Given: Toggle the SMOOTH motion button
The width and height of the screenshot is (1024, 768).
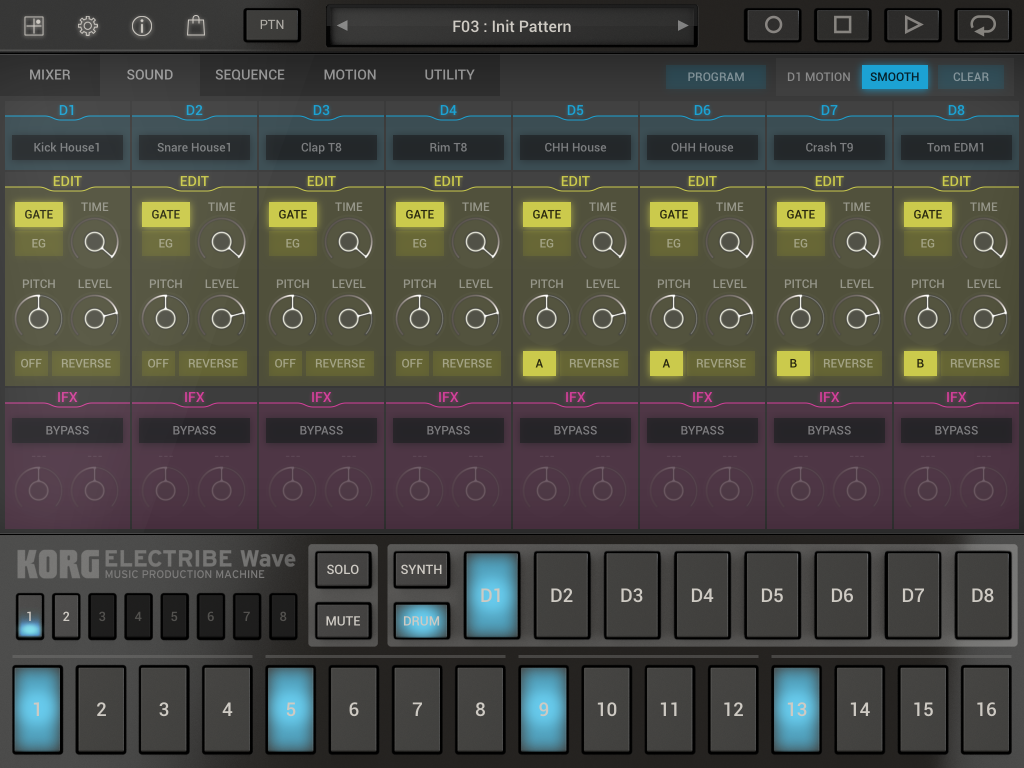Looking at the screenshot, I should click(x=894, y=77).
